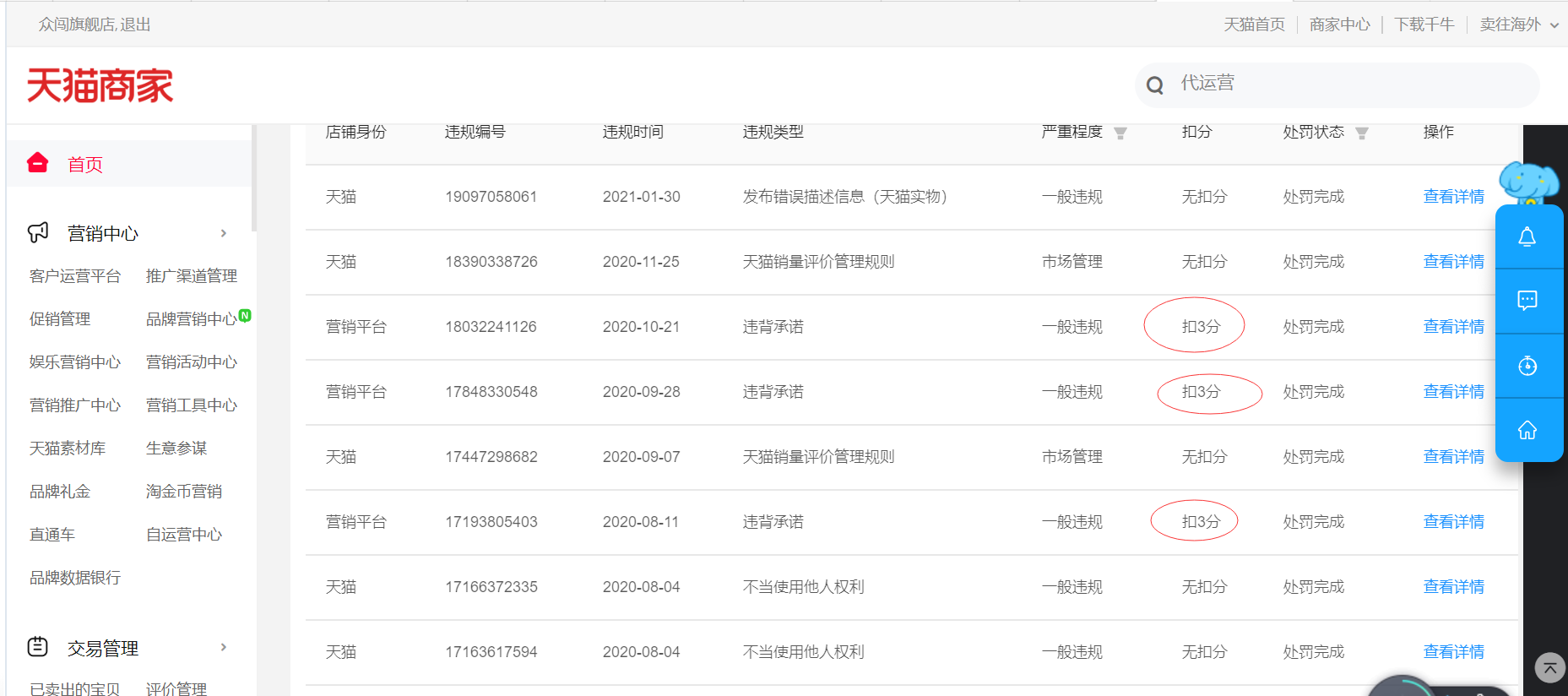
Task: Click 扣3分 in row 18032241126
Action: pyautogui.click(x=1201, y=327)
